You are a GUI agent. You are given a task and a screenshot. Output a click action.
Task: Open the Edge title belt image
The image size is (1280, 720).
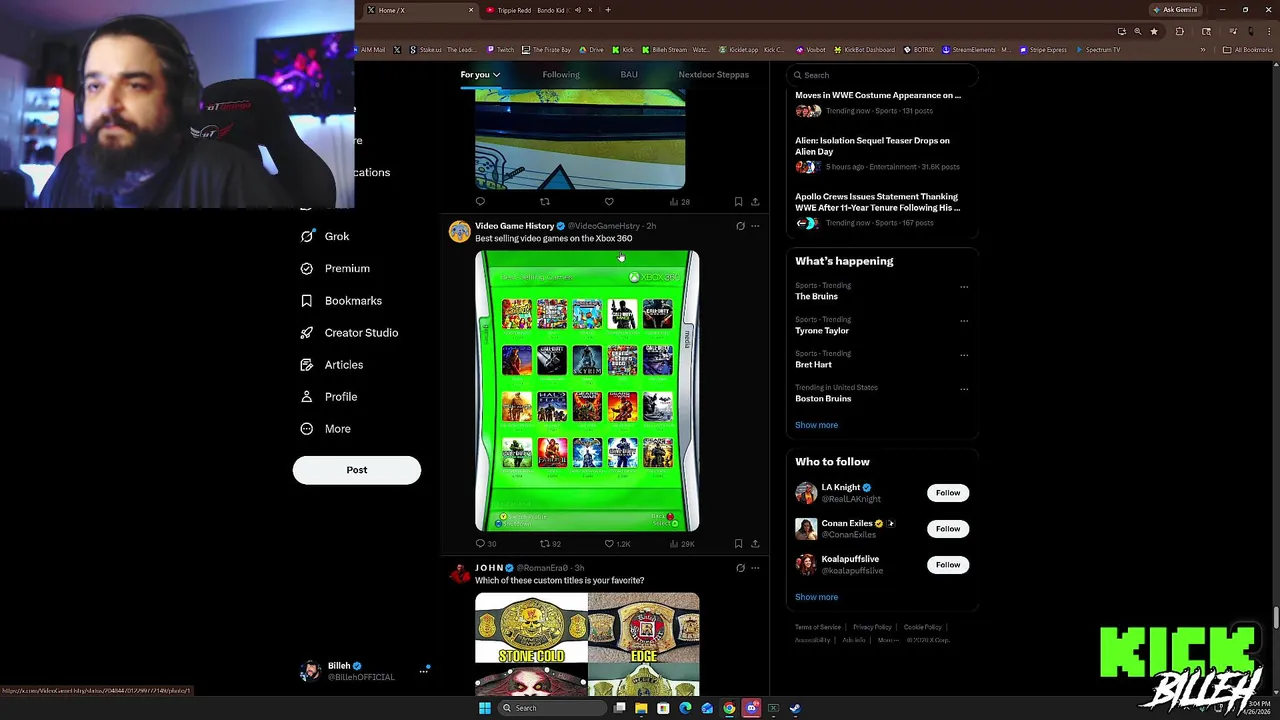coord(644,628)
